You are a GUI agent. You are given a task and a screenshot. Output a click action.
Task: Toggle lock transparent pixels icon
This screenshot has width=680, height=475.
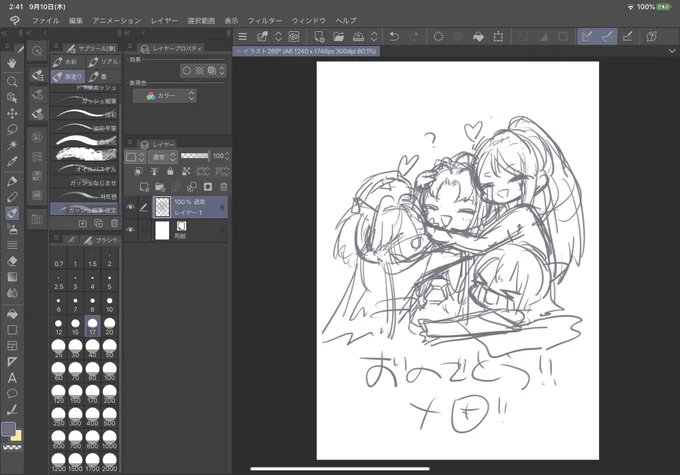(186, 171)
